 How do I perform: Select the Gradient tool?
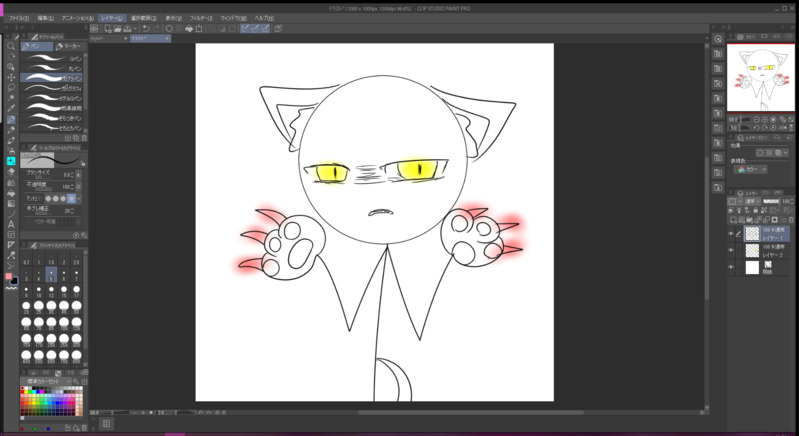click(x=11, y=203)
